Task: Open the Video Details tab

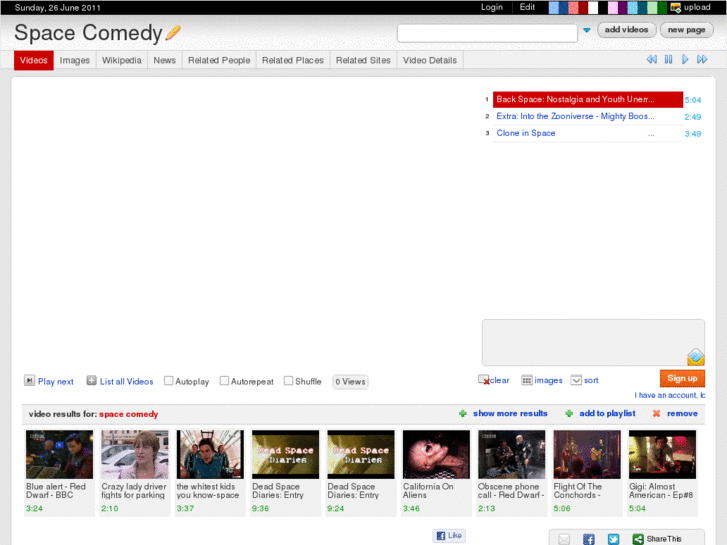Action: pos(430,60)
